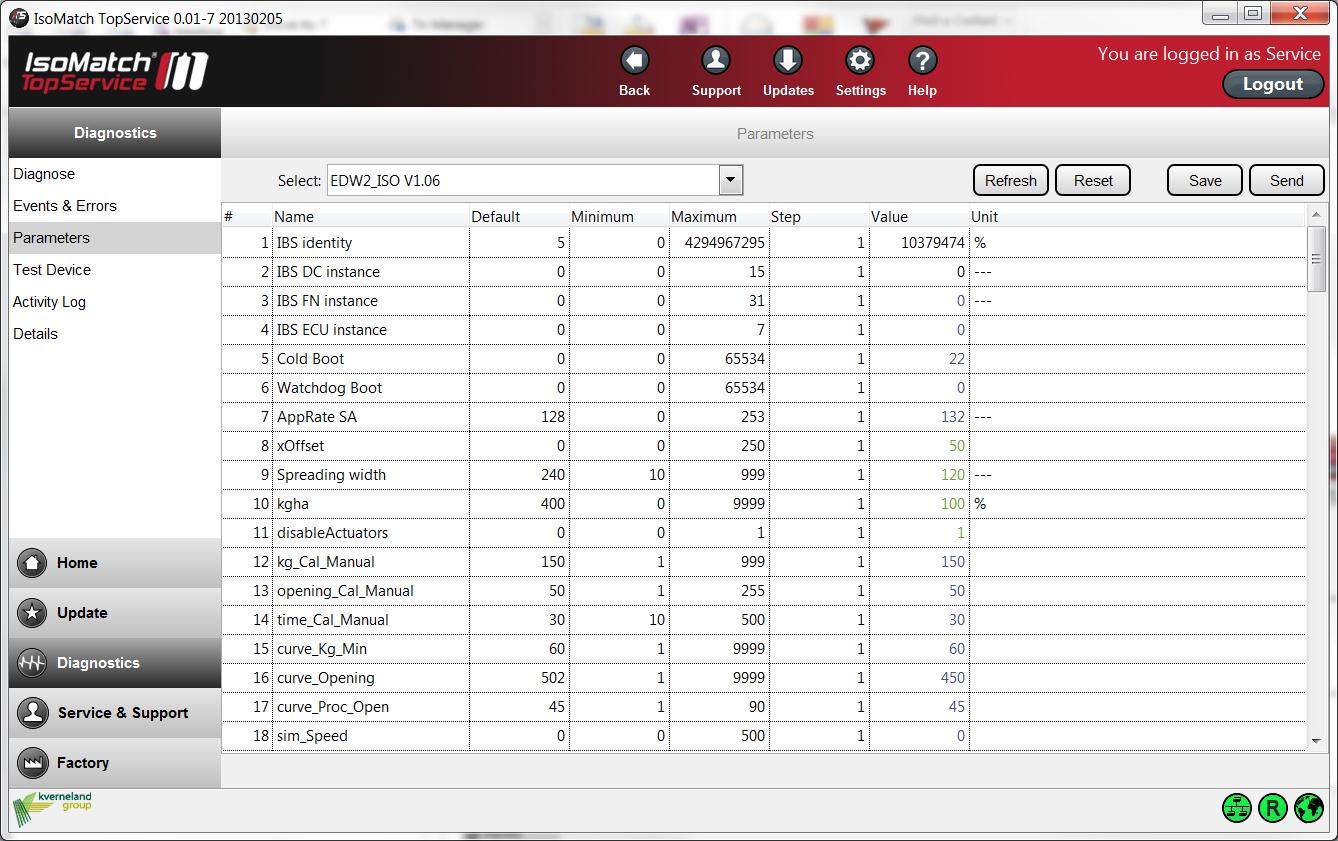Open Settings gear icon

click(860, 62)
